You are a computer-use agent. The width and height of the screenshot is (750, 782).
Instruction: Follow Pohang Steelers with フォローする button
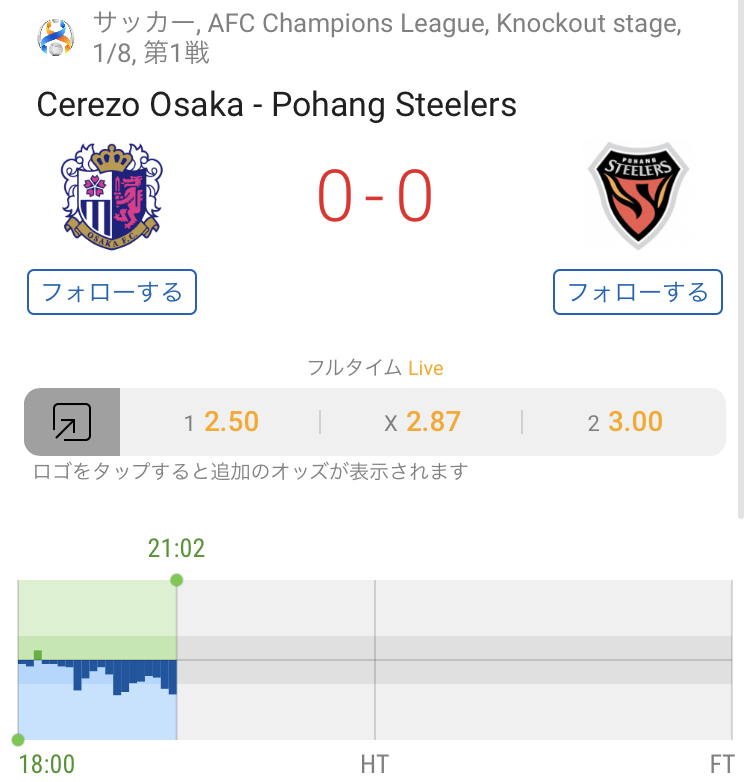(638, 292)
